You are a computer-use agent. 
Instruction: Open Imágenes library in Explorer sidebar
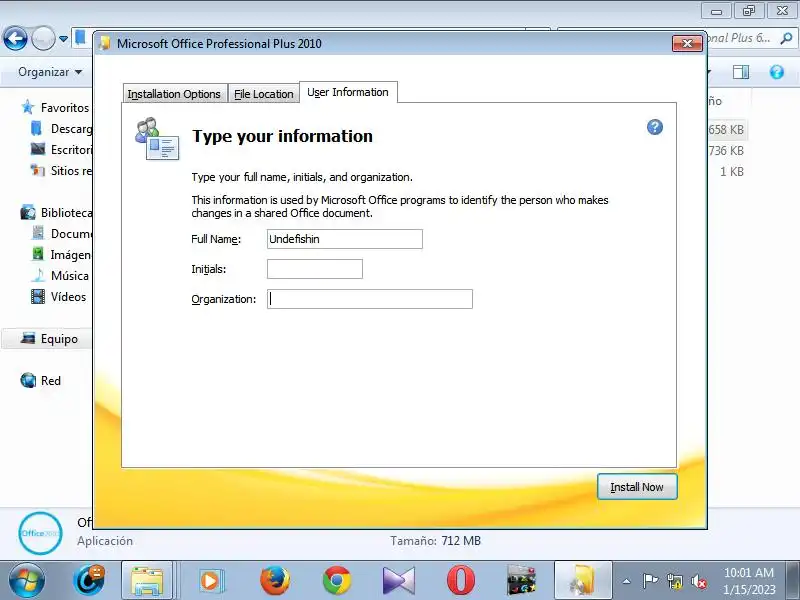[x=62, y=254]
